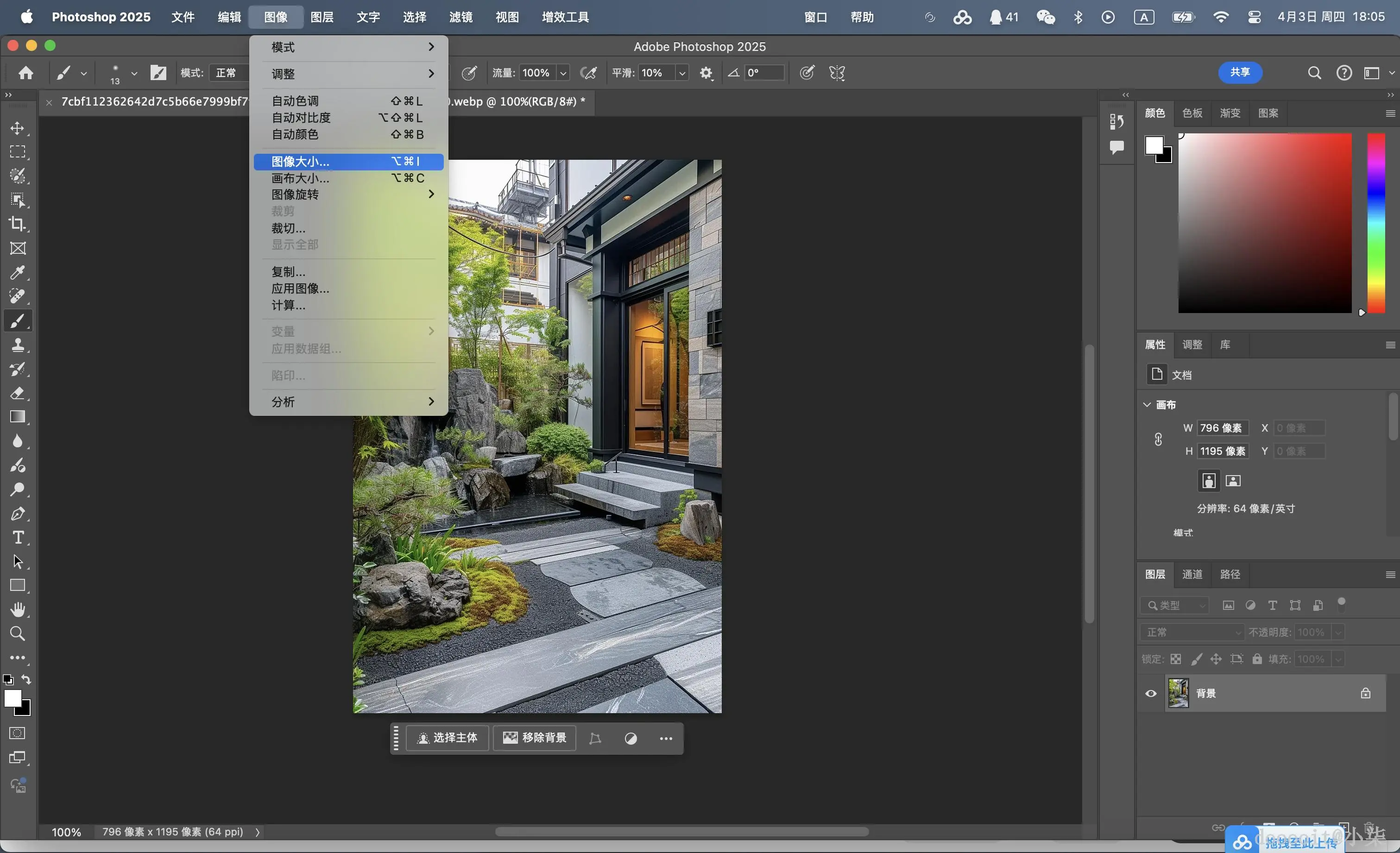Select the Clone Stamp tool

pos(18,345)
